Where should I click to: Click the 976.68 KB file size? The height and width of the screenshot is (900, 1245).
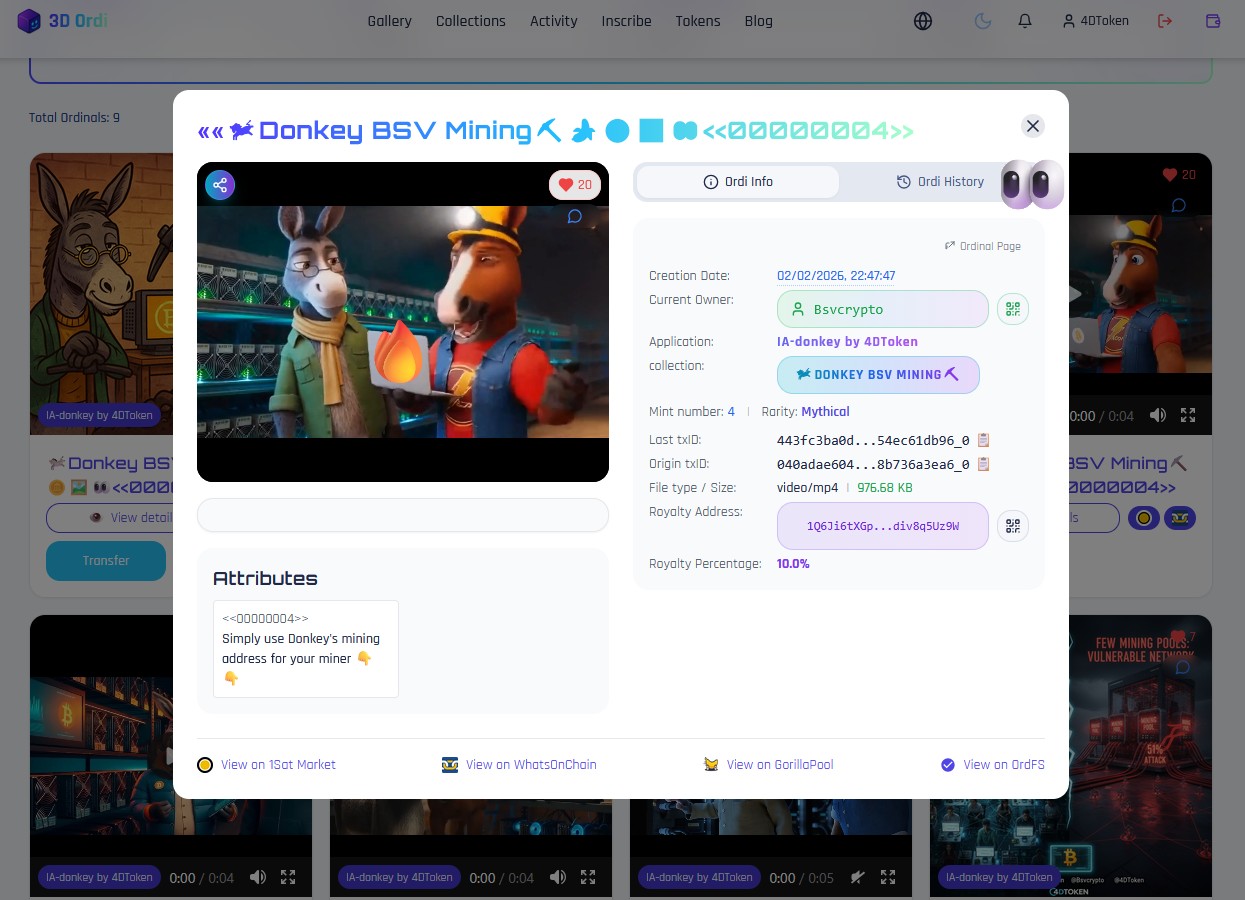884,488
